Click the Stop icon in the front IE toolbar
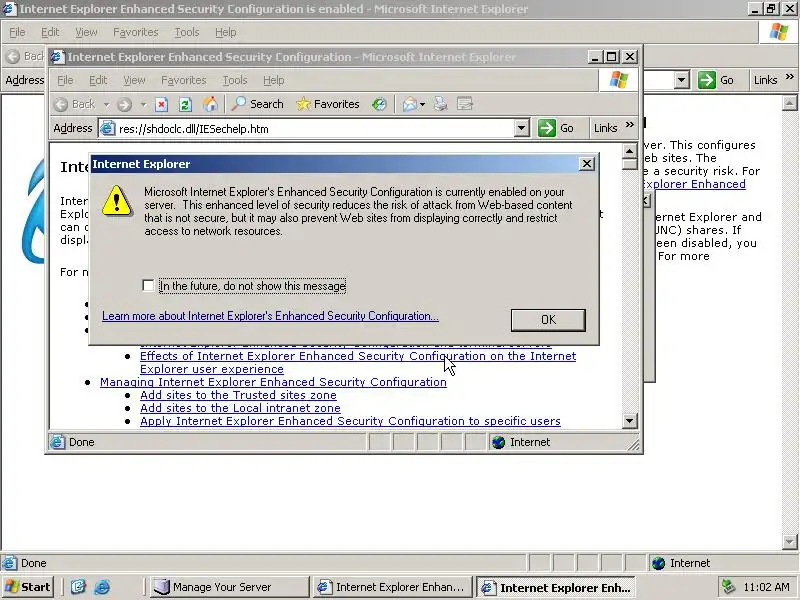Image resolution: width=800 pixels, height=600 pixels. click(x=161, y=105)
